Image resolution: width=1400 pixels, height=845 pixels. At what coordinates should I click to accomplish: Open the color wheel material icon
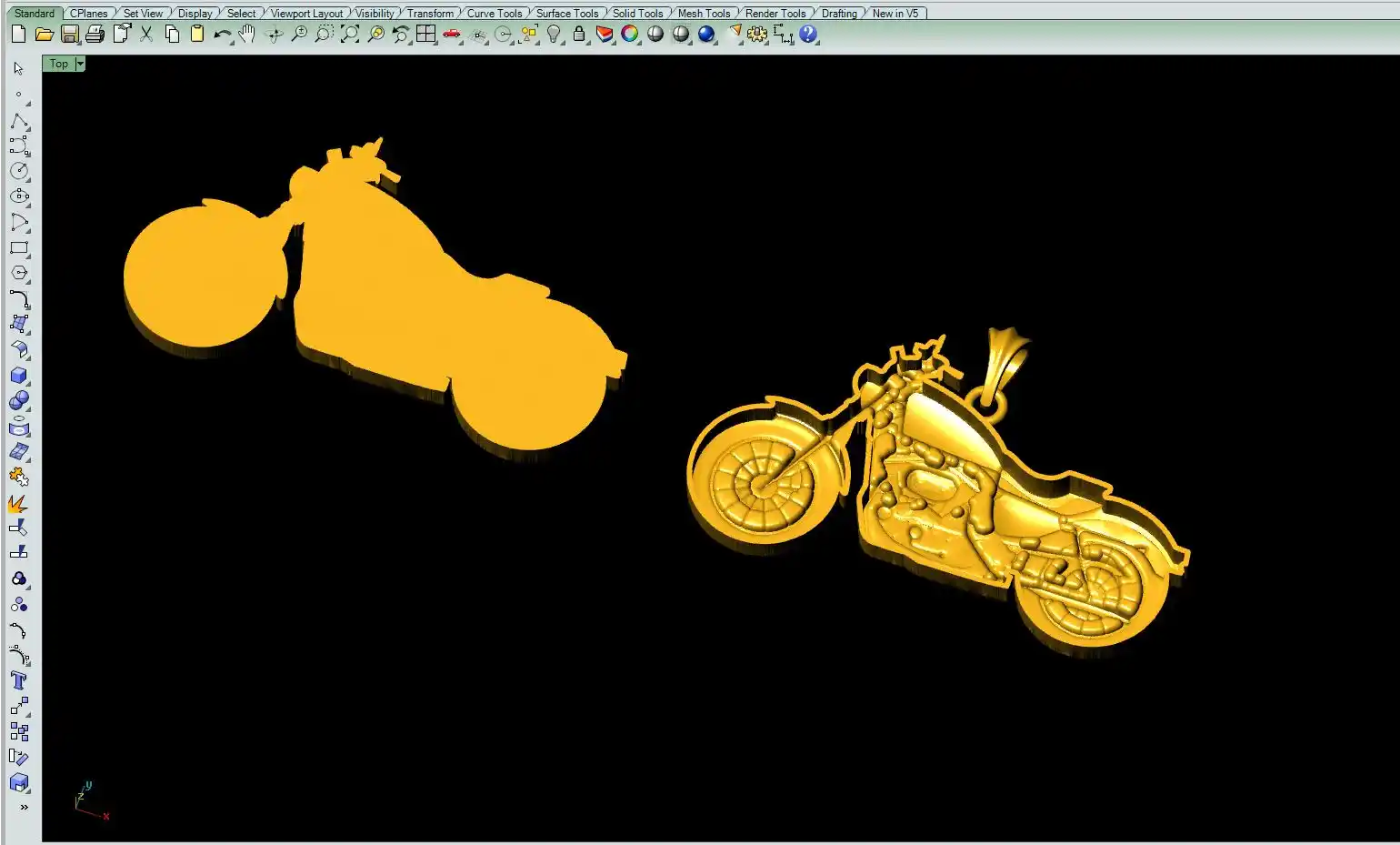coord(629,35)
